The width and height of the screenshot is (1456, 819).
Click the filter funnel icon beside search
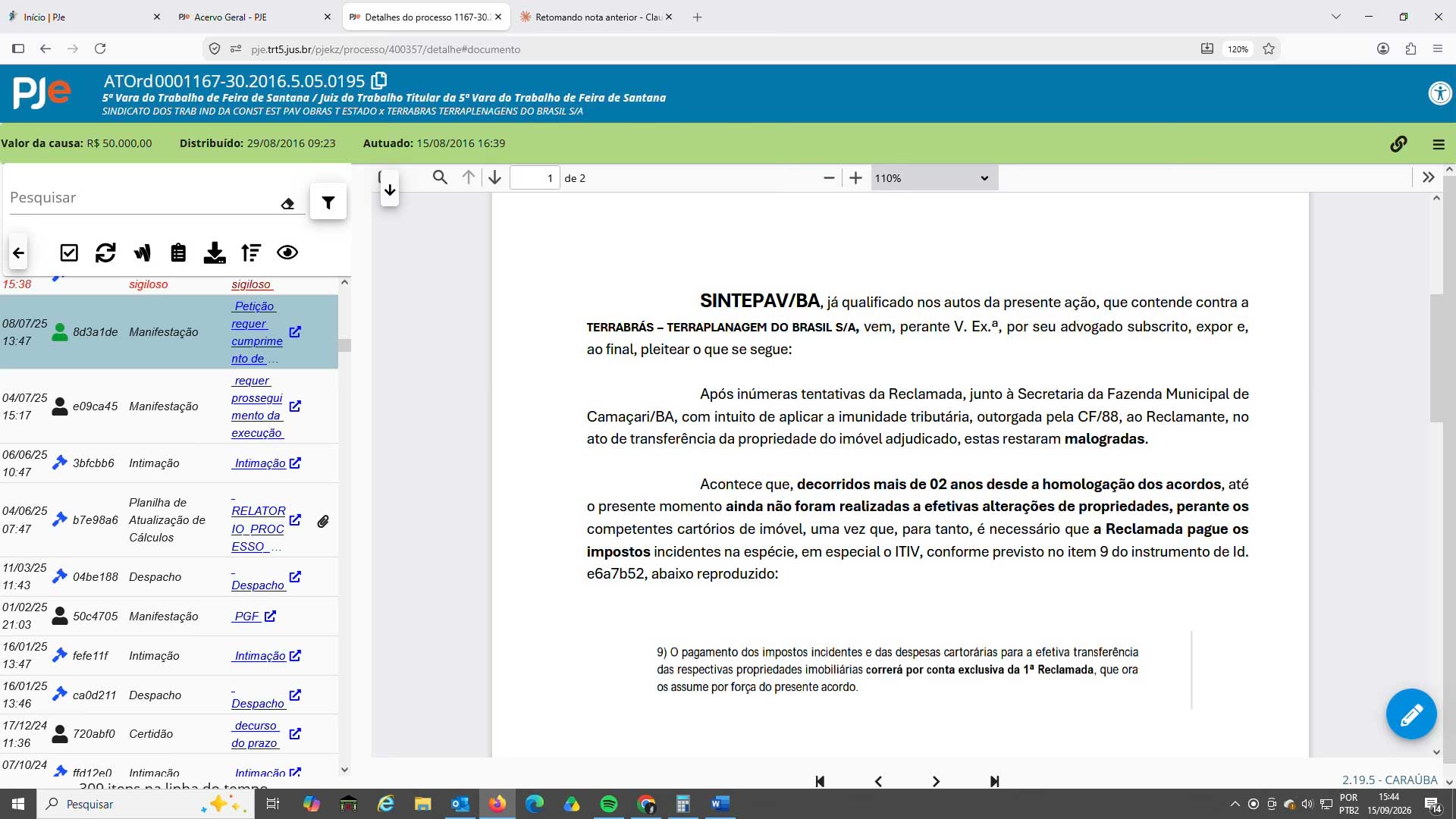(328, 202)
